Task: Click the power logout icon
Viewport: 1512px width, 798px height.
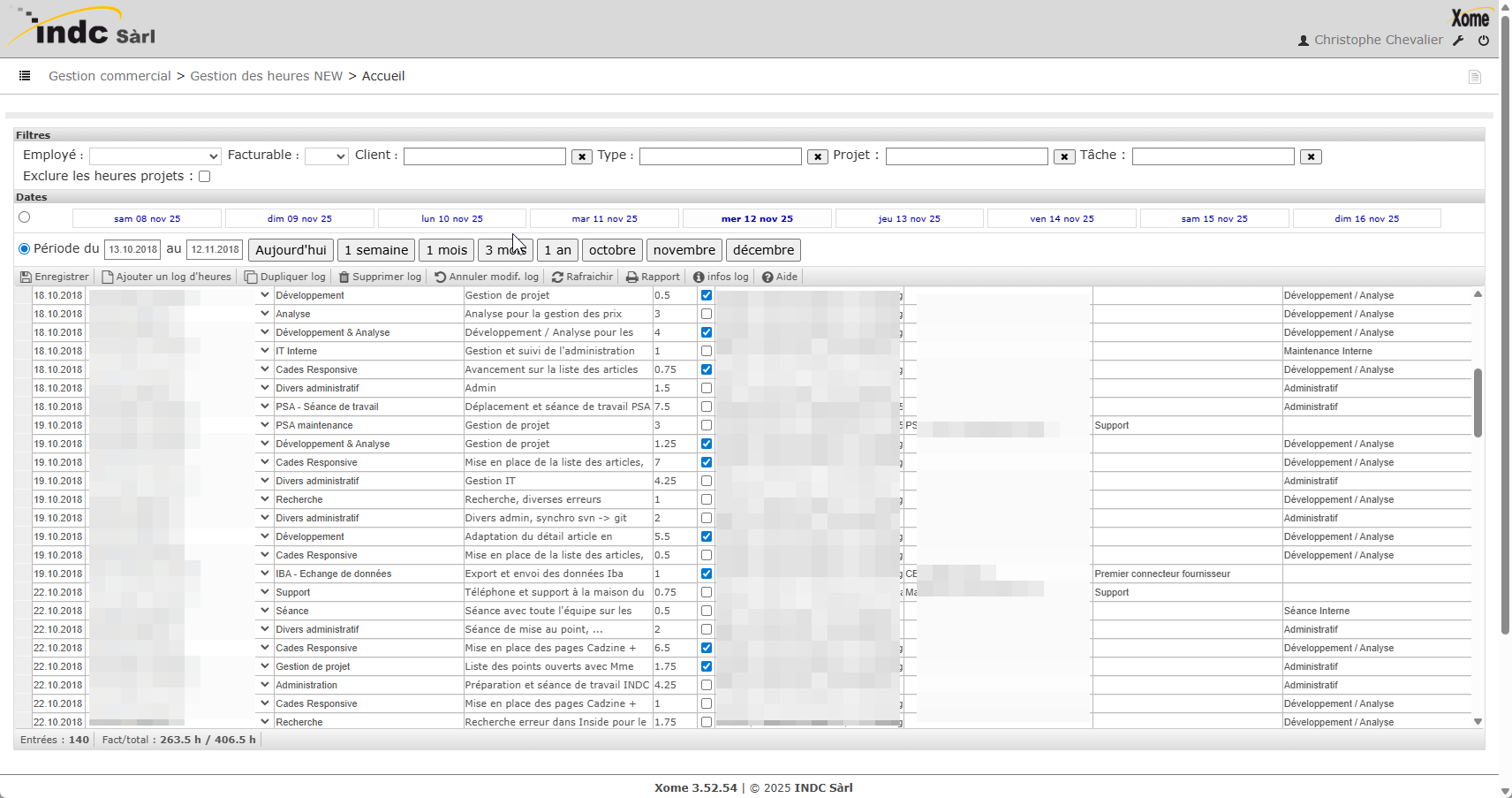Action: 1484,41
